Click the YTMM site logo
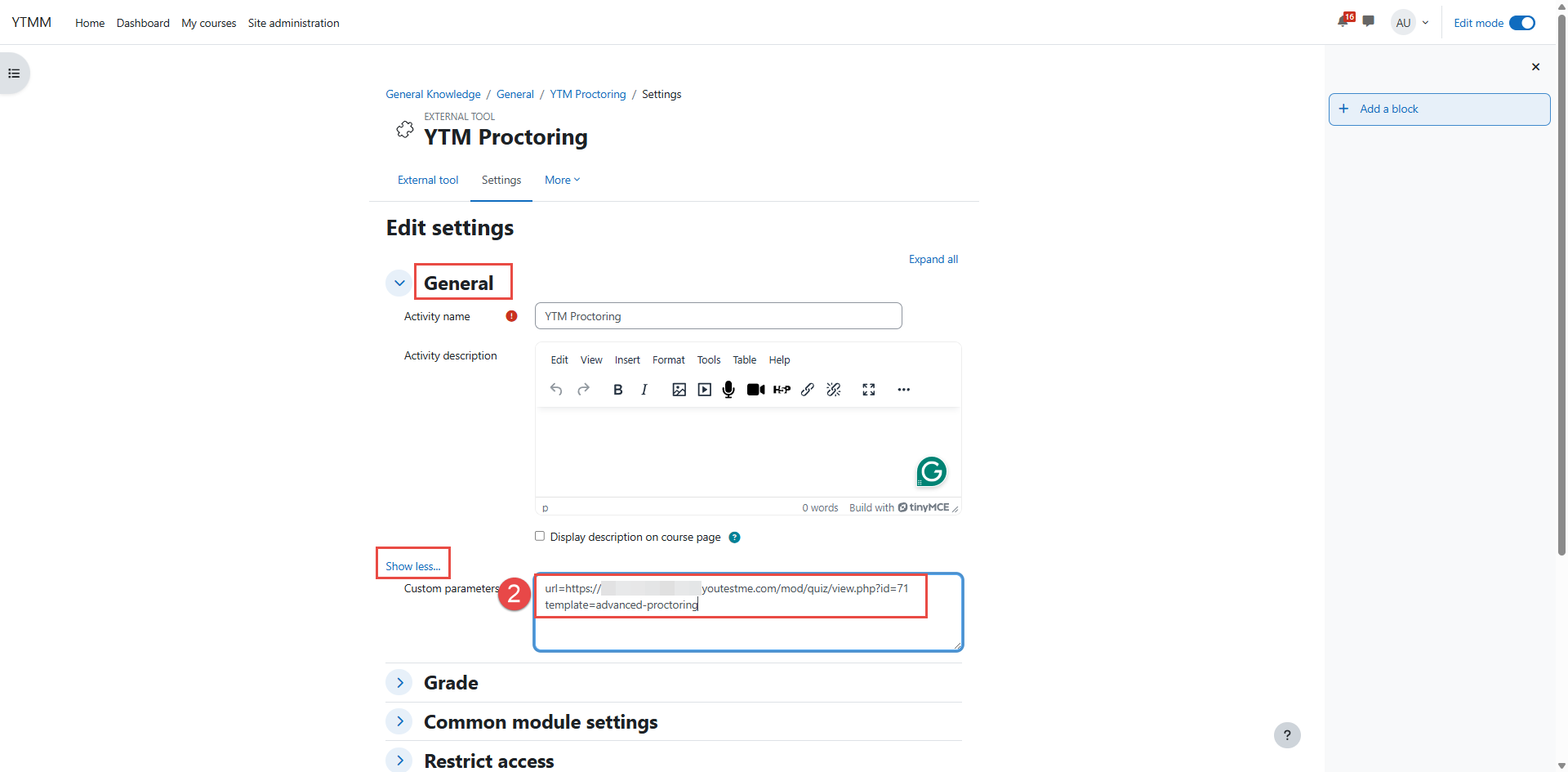Image resolution: width=1568 pixels, height=772 pixels. click(32, 22)
